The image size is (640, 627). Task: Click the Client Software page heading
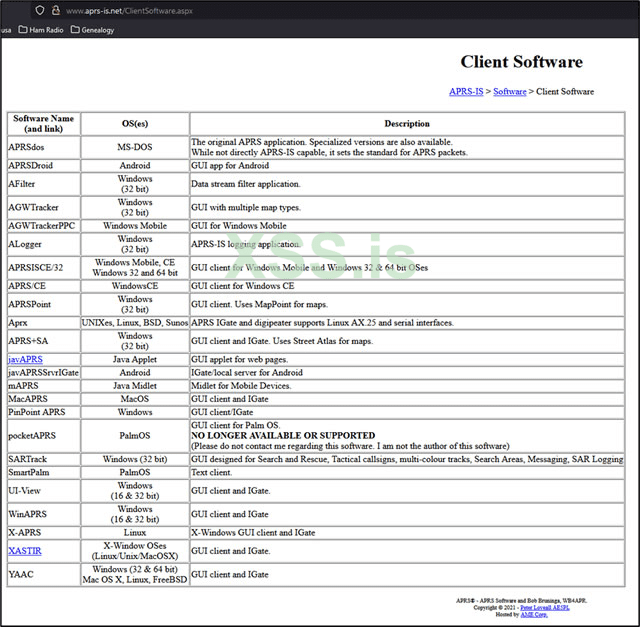[x=521, y=62]
